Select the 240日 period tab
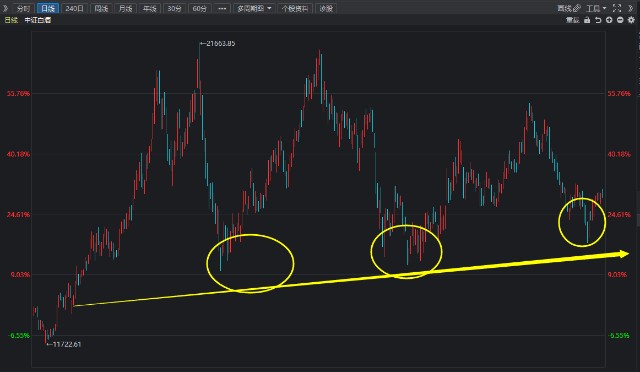The height and width of the screenshot is (372, 640). pyautogui.click(x=74, y=8)
